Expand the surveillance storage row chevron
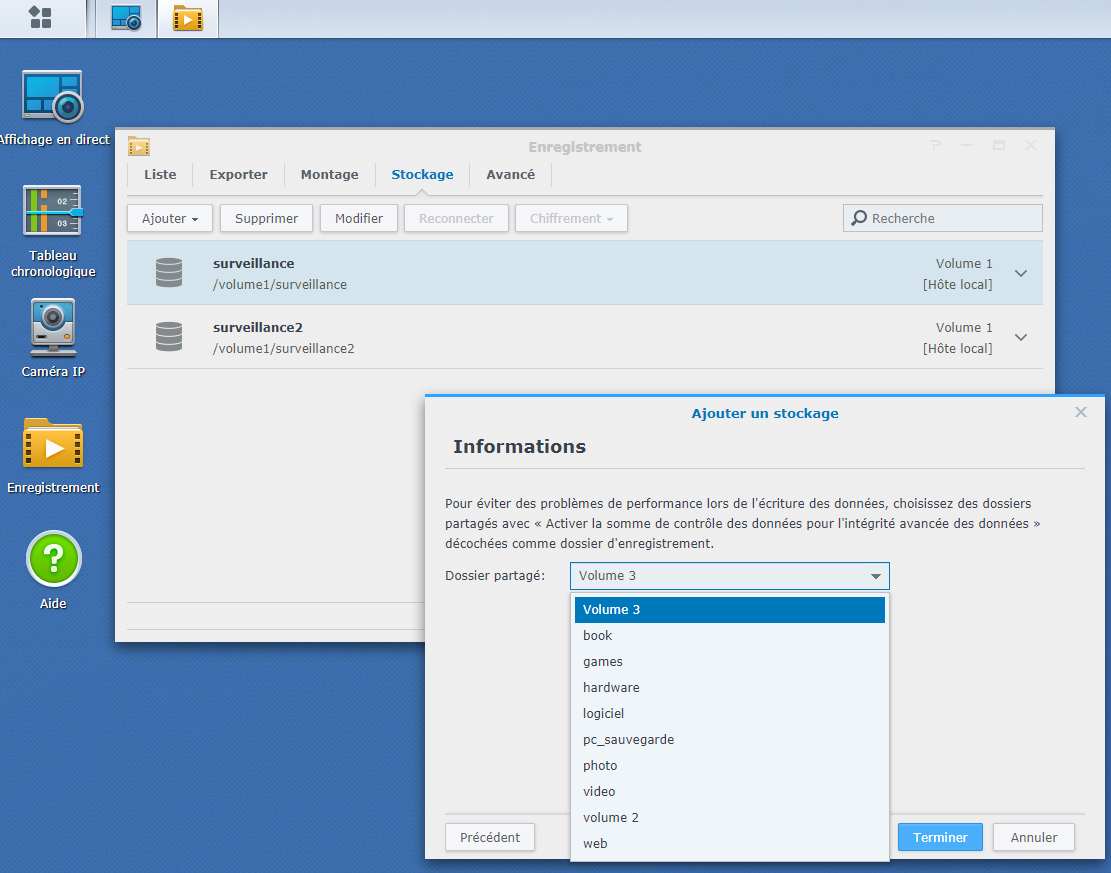This screenshot has height=873, width=1111. tap(1020, 273)
